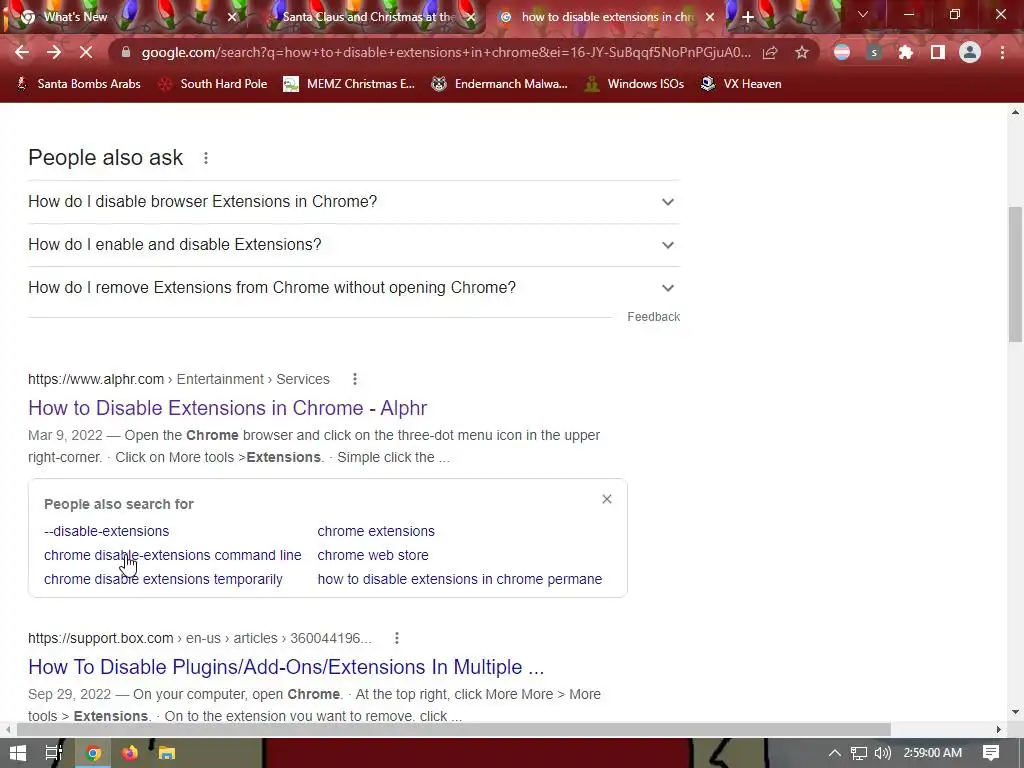
Task: Search for 'chrome extensions' suggestion
Action: click(x=376, y=531)
